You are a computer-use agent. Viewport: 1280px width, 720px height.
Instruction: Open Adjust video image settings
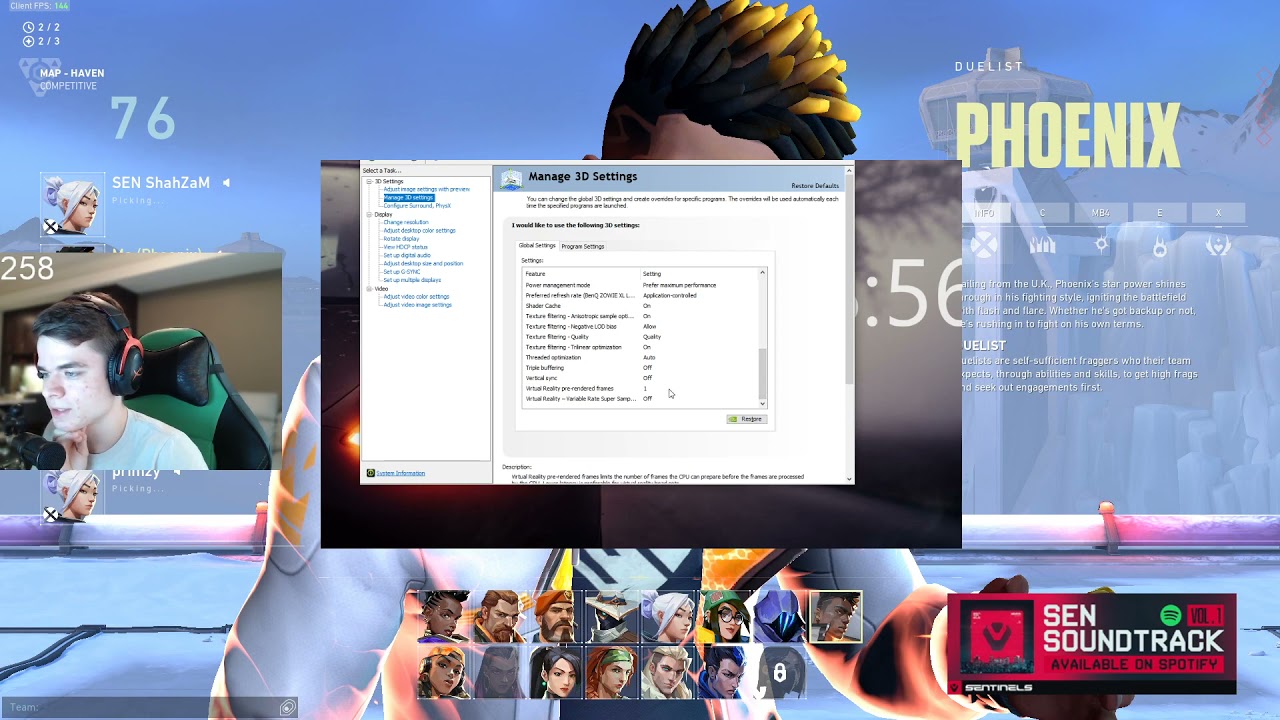coord(417,304)
